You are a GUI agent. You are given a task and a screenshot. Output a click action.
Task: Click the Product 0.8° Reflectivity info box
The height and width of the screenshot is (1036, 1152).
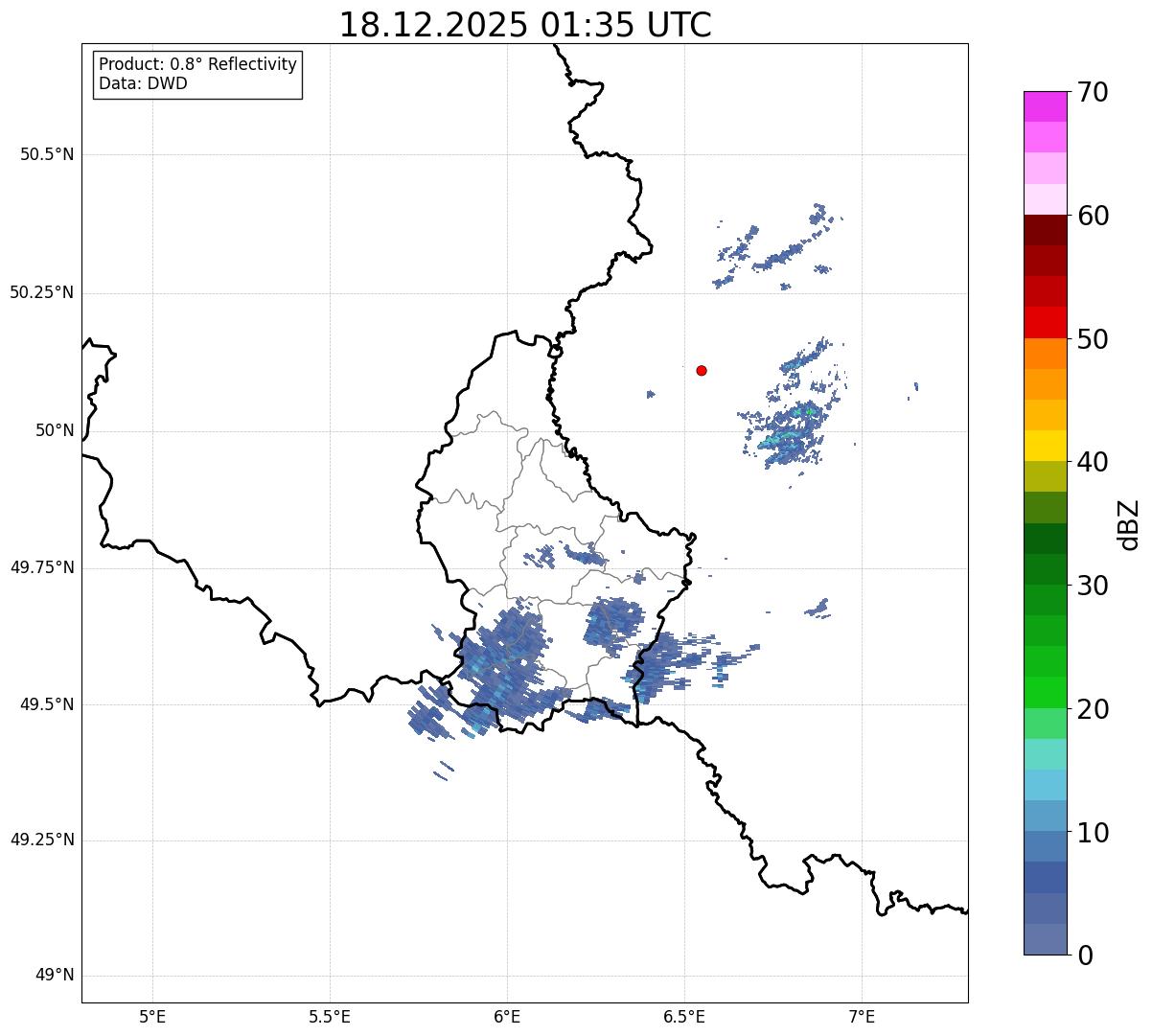198,74
